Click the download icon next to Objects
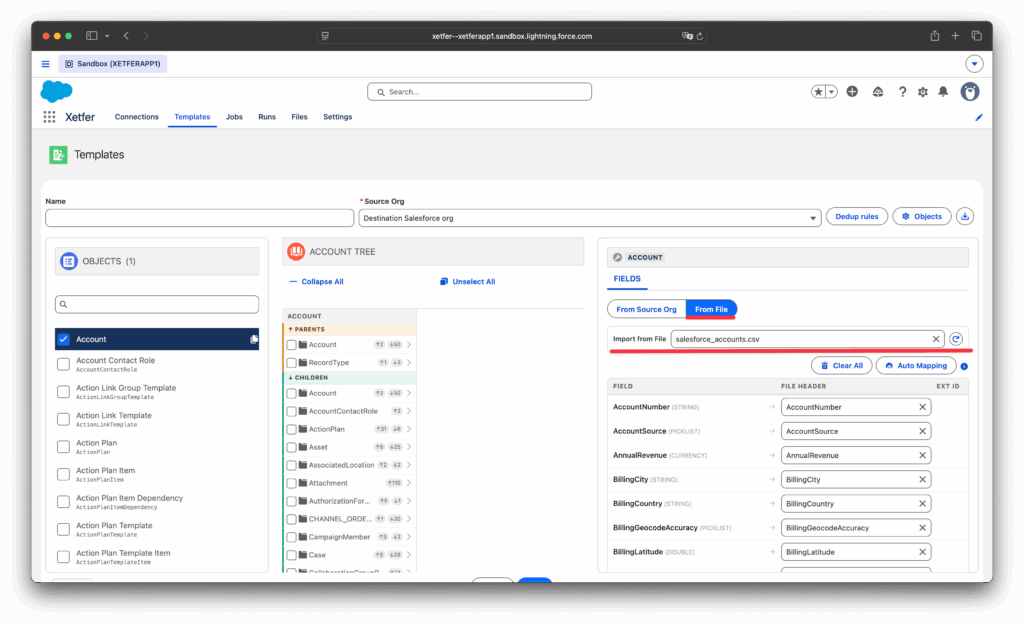Screen dimensions: 1024x624 [965, 217]
